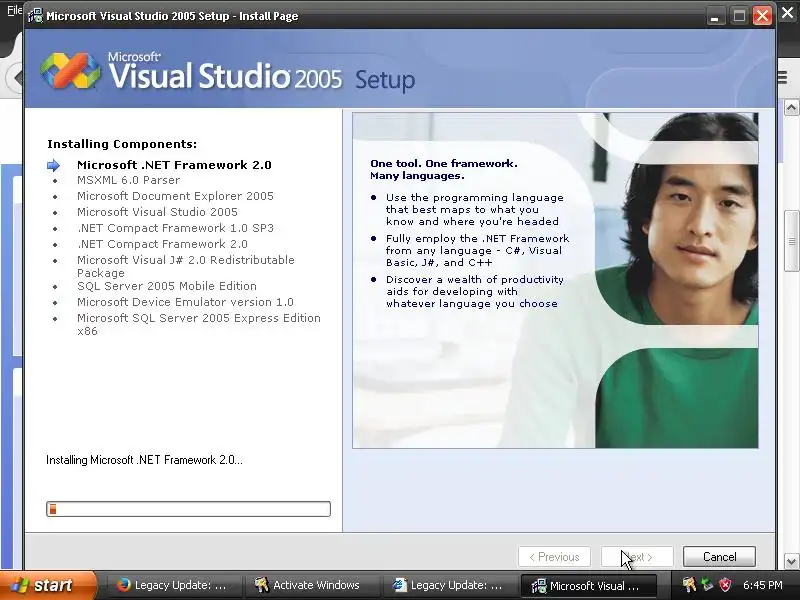Select Microsoft Device Emulator version 1.0 entry
800x600 pixels.
coord(185,302)
